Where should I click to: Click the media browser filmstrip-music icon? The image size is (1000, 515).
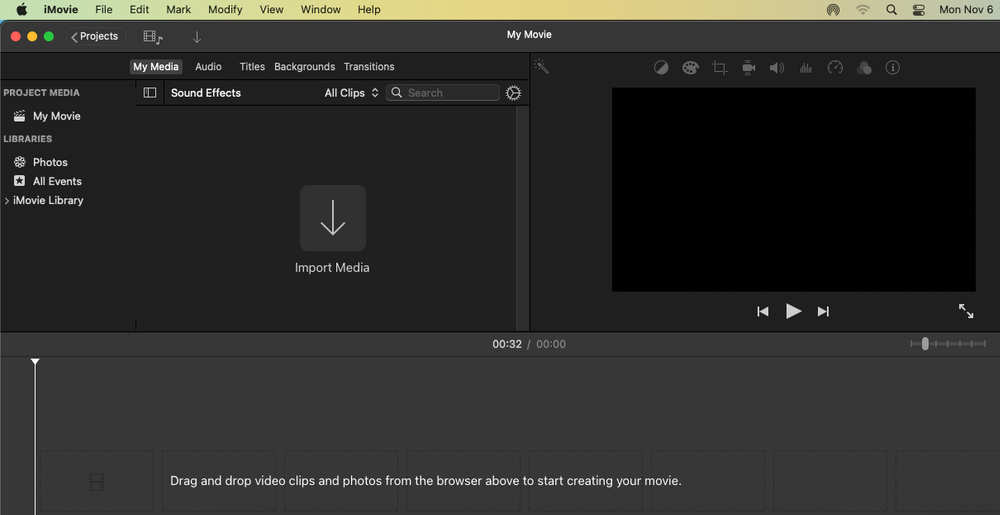(x=153, y=37)
